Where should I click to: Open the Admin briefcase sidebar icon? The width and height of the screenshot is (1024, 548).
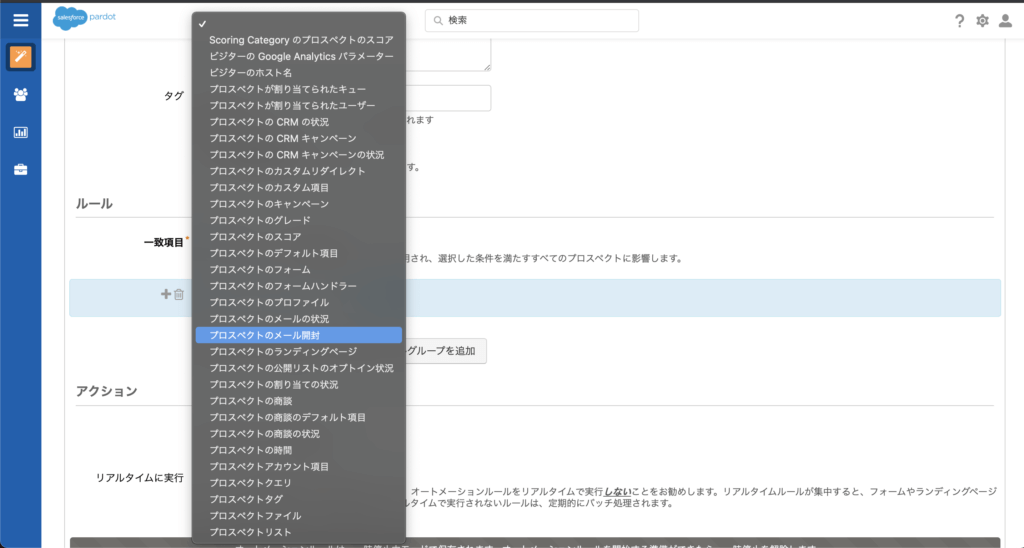[x=20, y=170]
